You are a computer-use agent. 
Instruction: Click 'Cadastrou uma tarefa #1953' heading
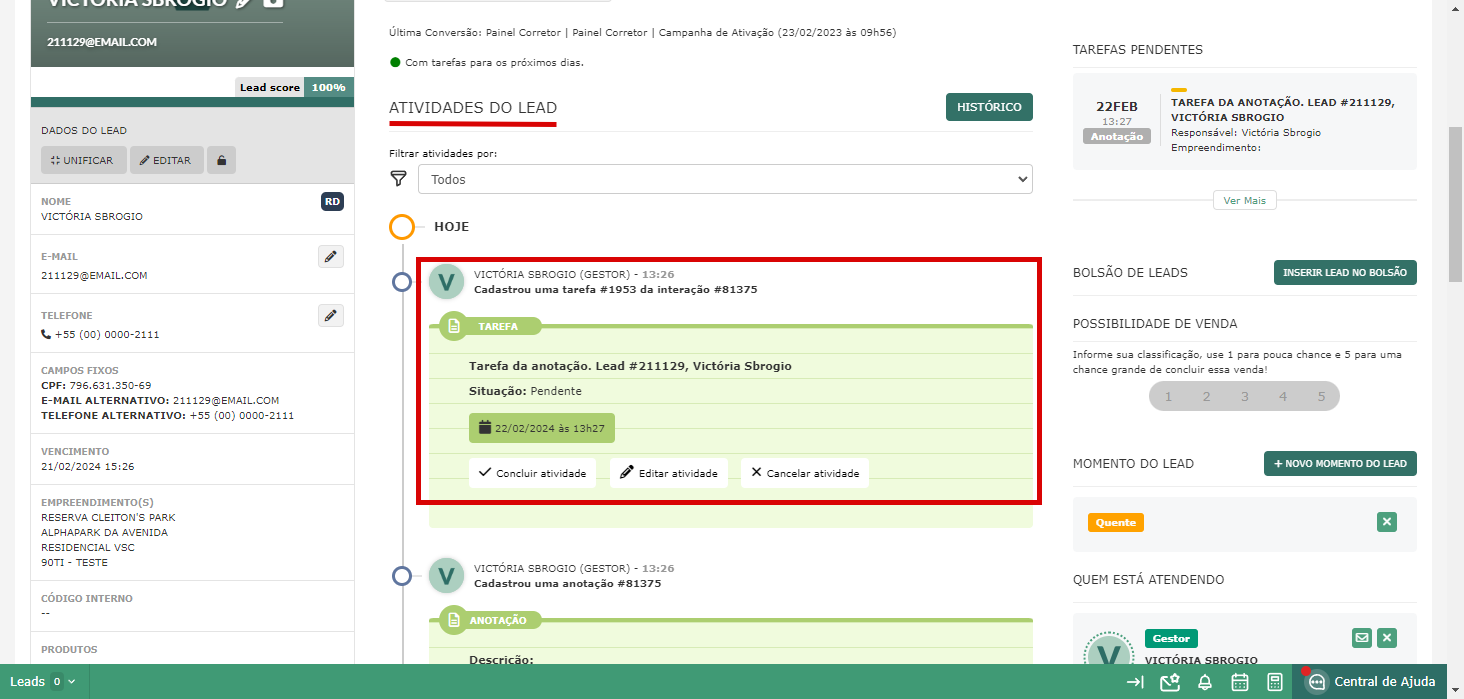(x=615, y=290)
